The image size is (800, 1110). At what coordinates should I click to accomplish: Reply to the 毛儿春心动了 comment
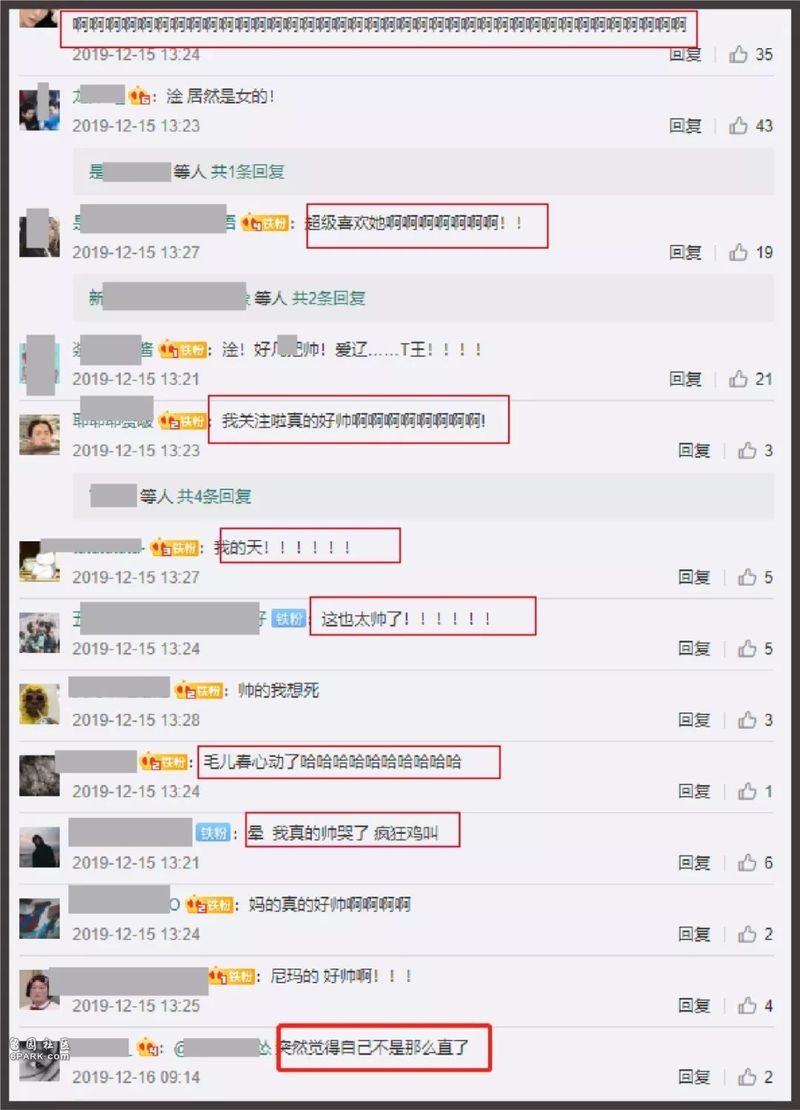pyautogui.click(x=694, y=791)
